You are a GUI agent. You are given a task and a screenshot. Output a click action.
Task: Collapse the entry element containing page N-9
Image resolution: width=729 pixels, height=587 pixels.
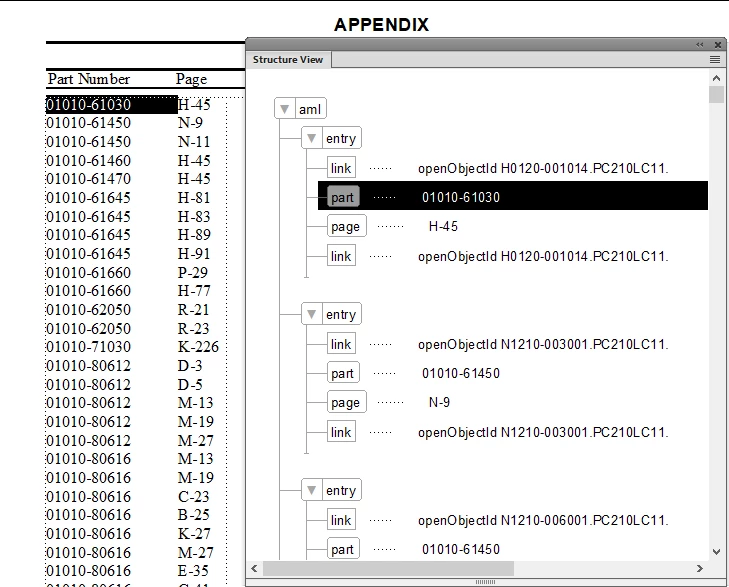[x=311, y=315]
